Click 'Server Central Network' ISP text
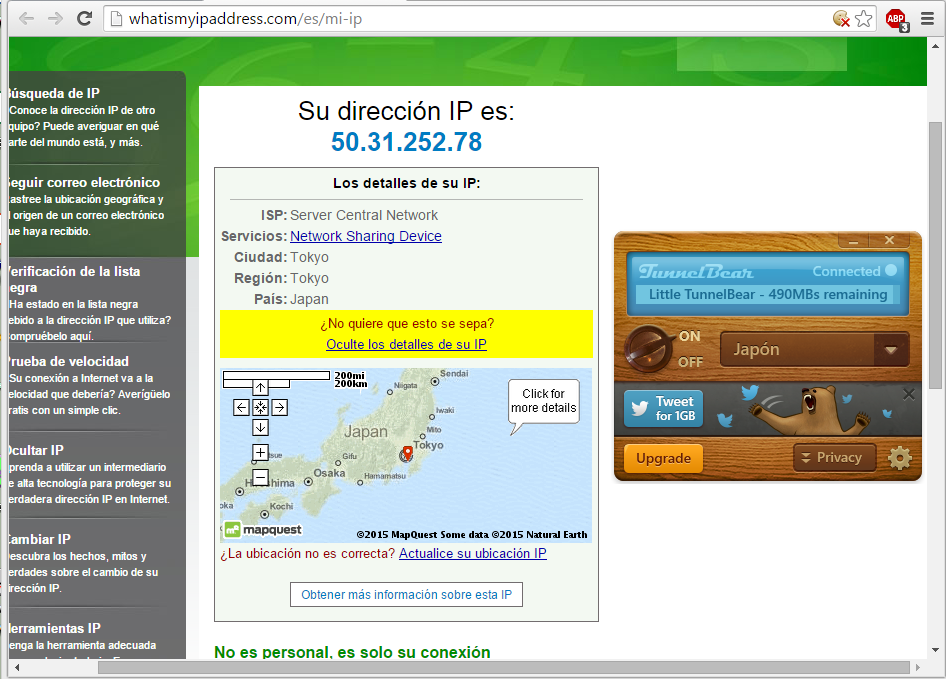The height and width of the screenshot is (679, 946). [364, 215]
